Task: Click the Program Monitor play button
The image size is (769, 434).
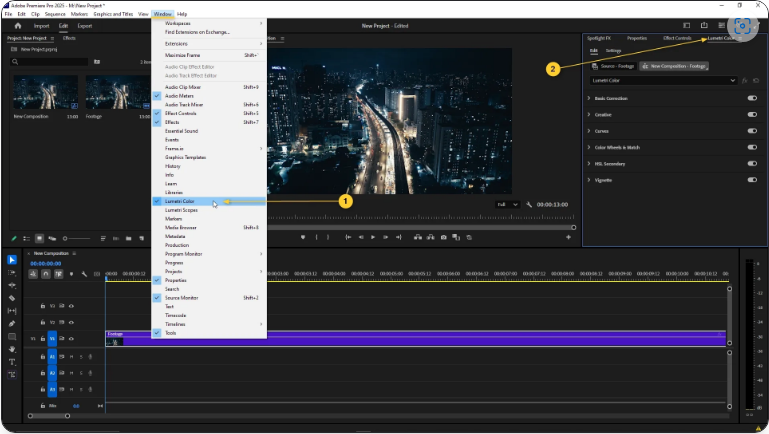Action: tap(373, 237)
